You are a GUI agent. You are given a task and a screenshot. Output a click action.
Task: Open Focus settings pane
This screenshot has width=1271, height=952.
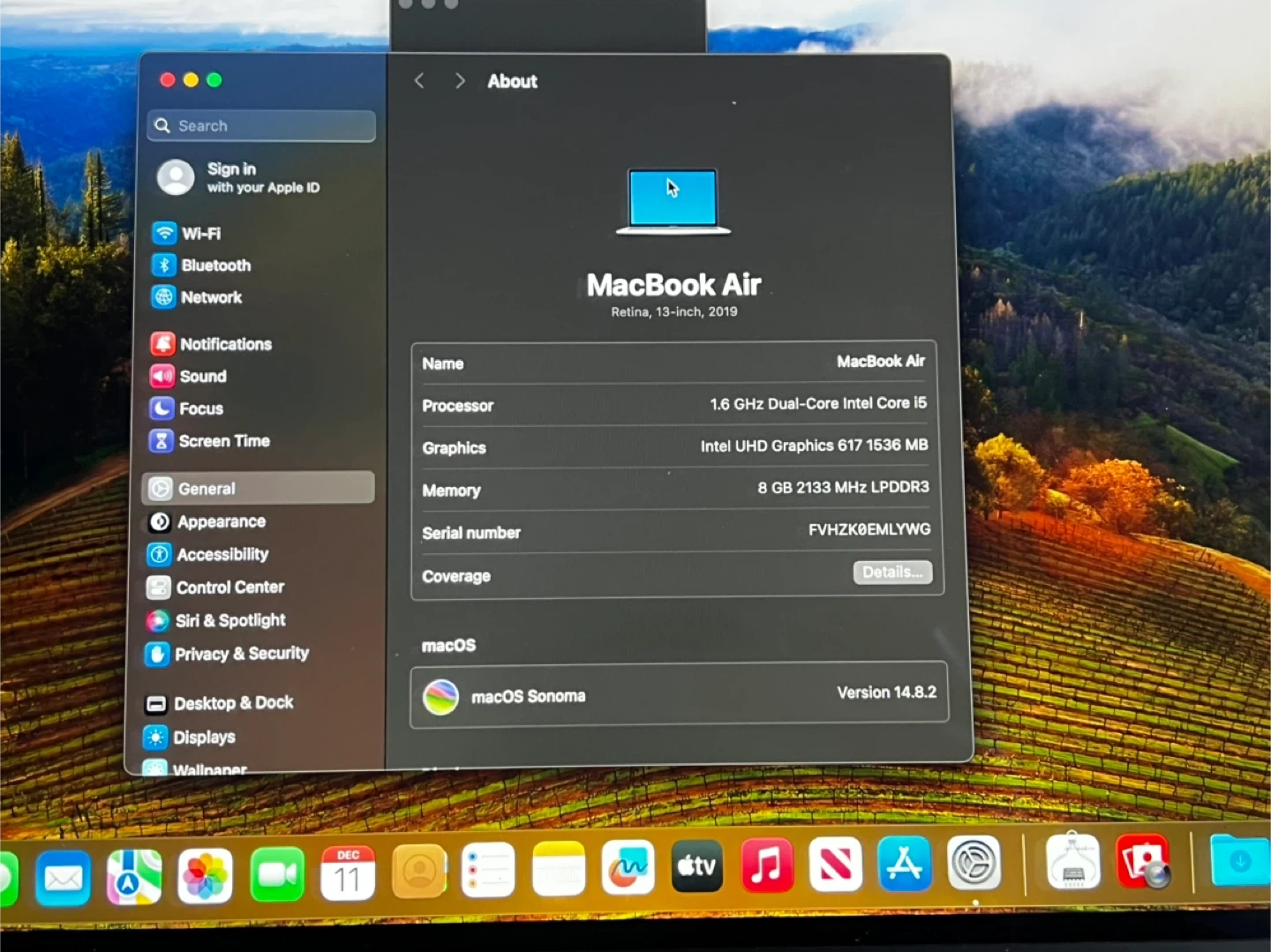(x=200, y=409)
